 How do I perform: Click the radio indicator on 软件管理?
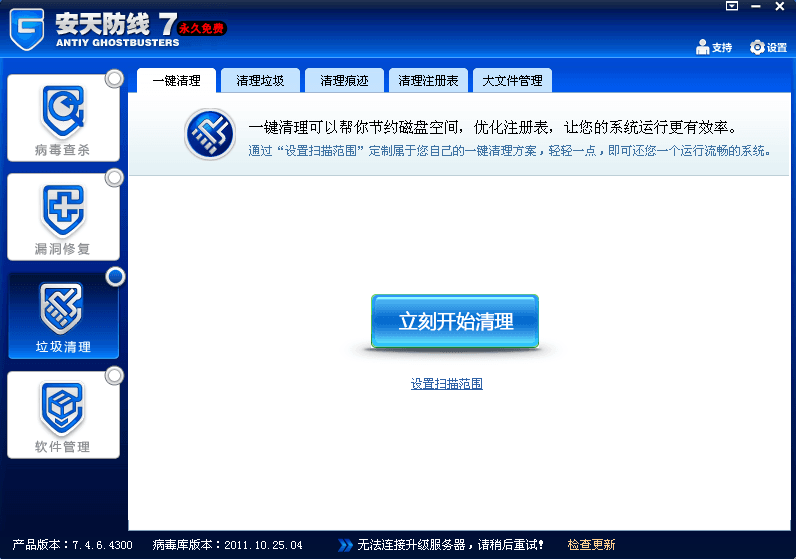coord(115,376)
